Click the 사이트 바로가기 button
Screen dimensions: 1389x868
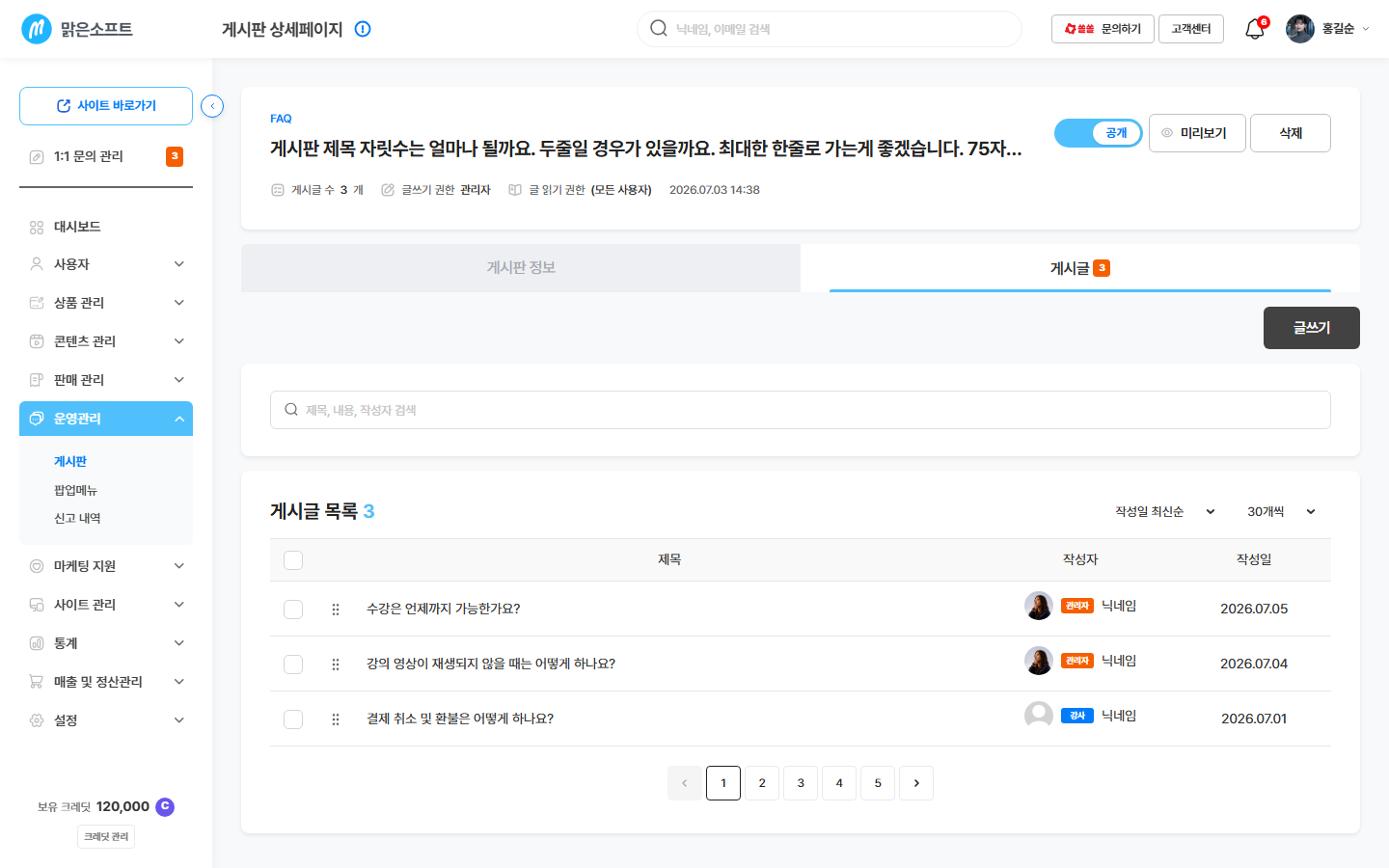click(x=106, y=106)
